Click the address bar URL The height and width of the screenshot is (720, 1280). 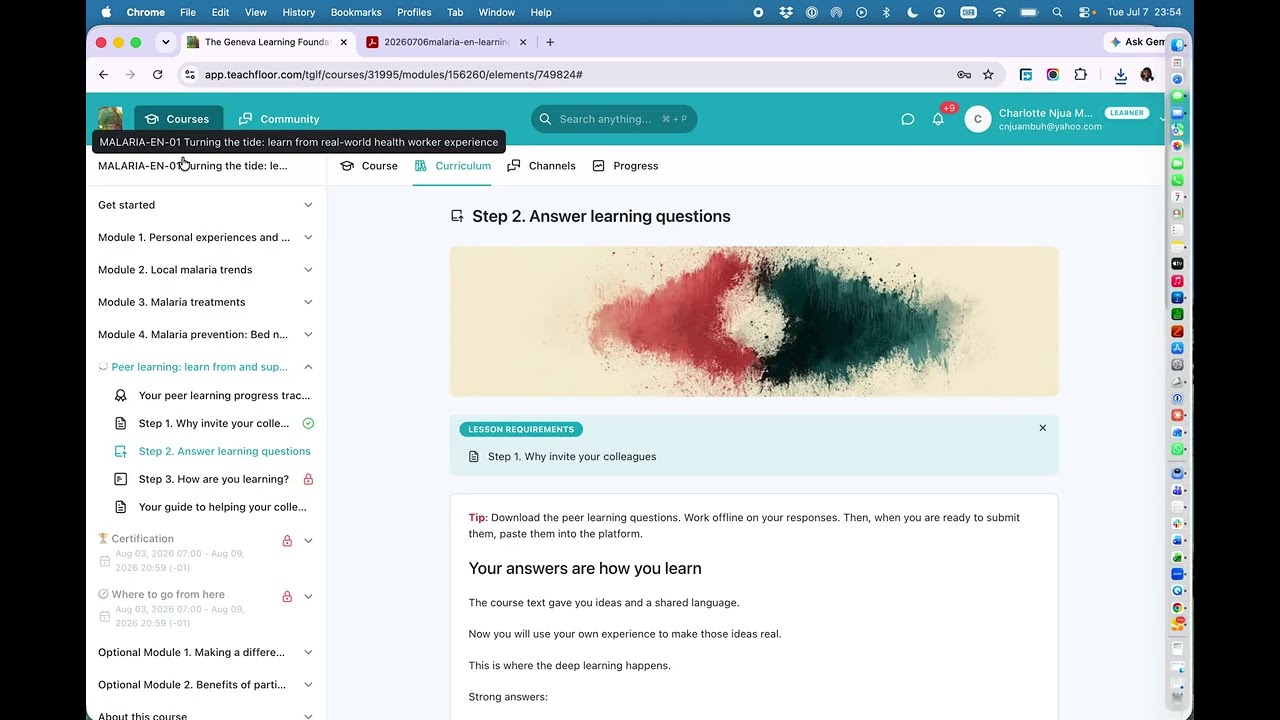[x=394, y=74]
